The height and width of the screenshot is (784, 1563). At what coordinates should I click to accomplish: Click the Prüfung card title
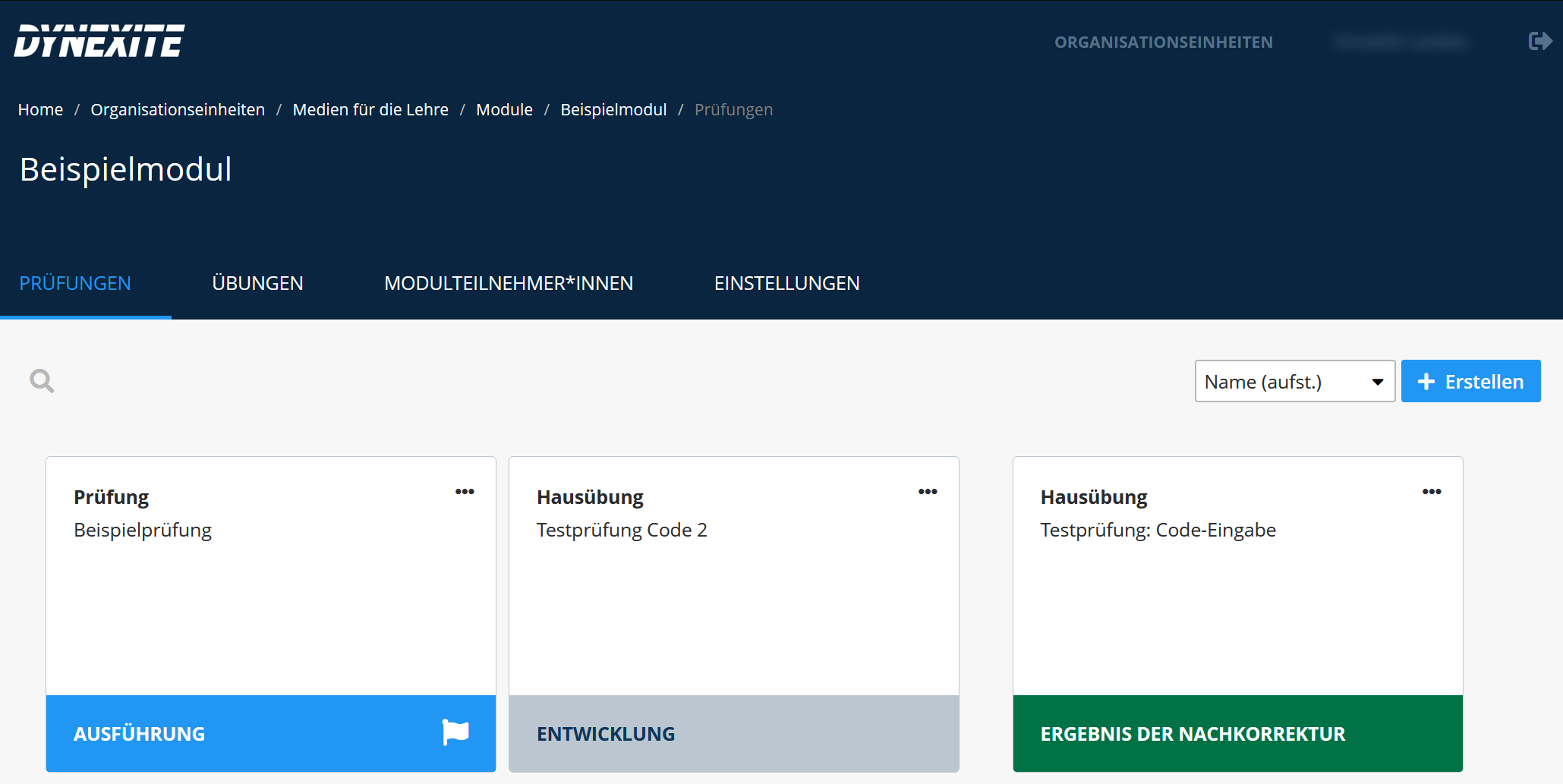(111, 497)
